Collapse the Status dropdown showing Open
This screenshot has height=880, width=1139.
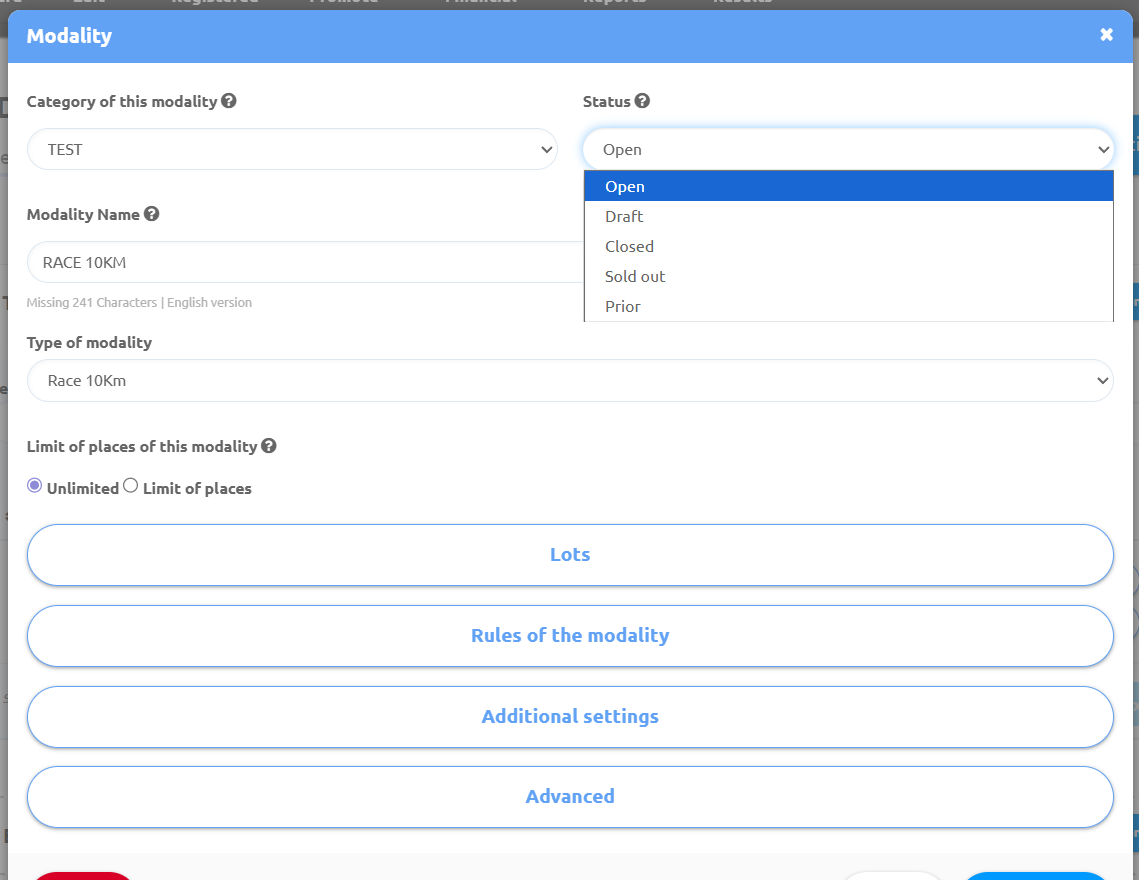(847, 149)
